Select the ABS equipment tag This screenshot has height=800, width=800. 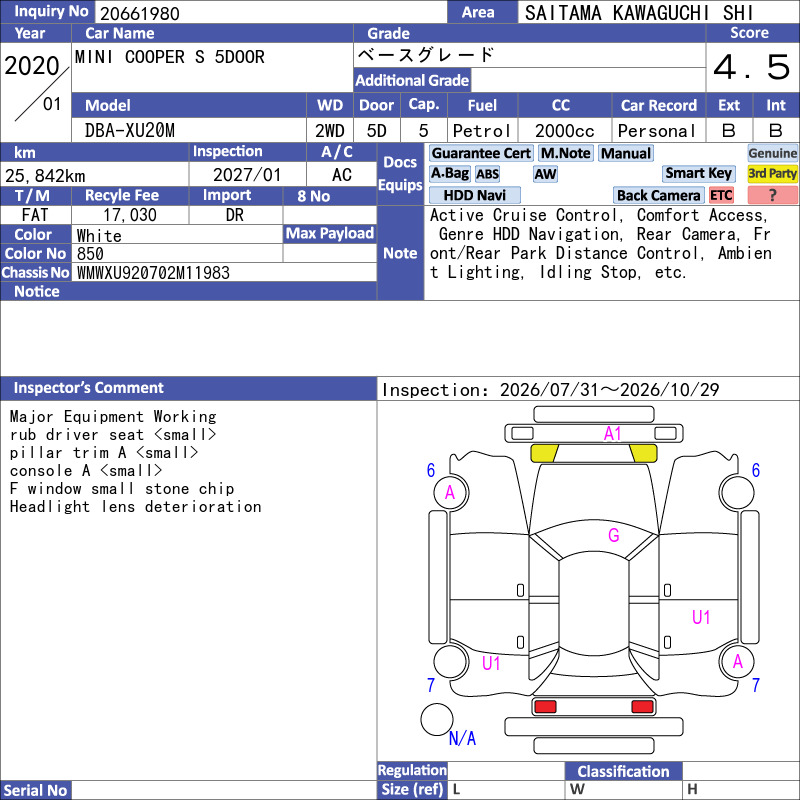487,174
